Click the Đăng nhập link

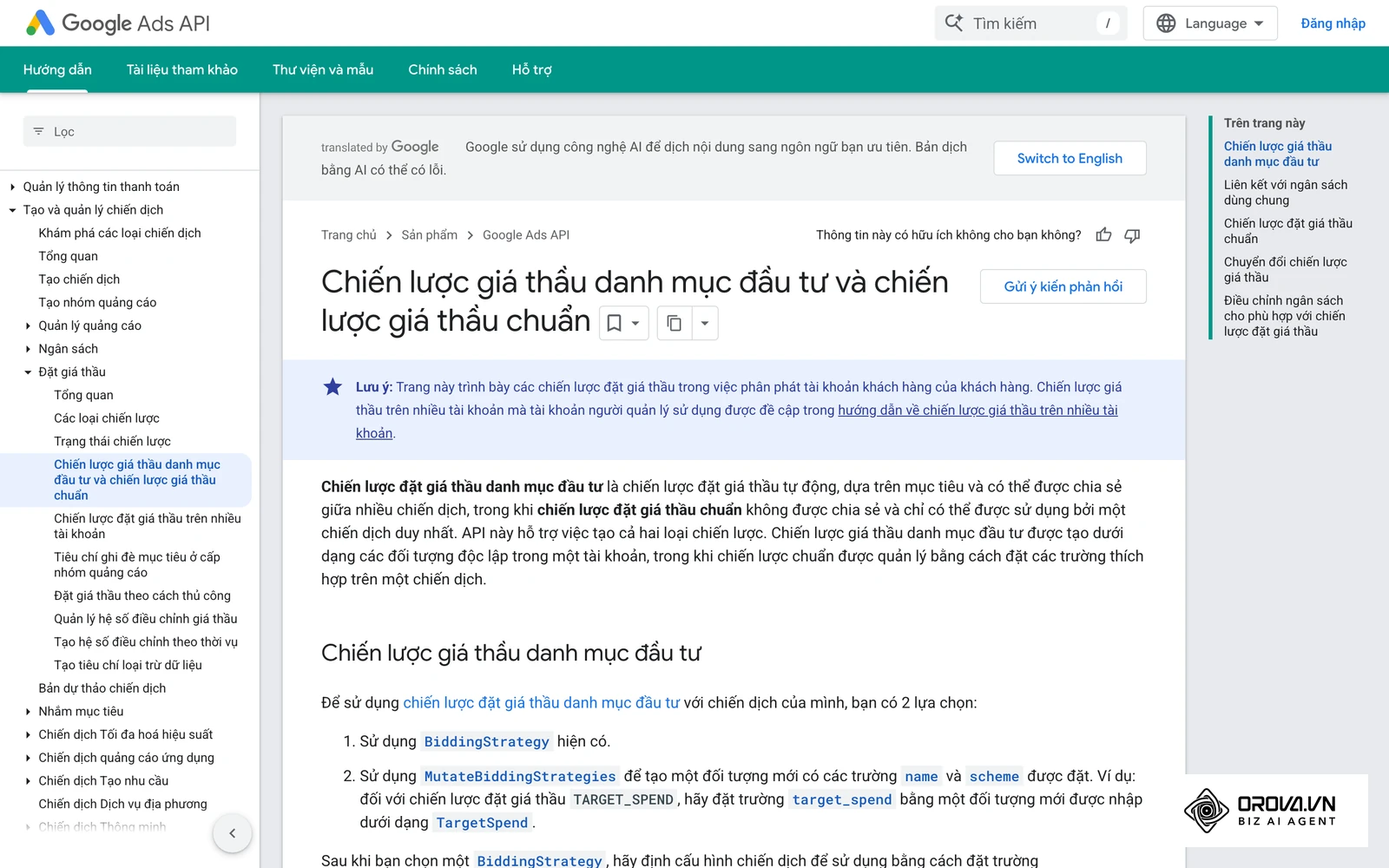pyautogui.click(x=1333, y=23)
